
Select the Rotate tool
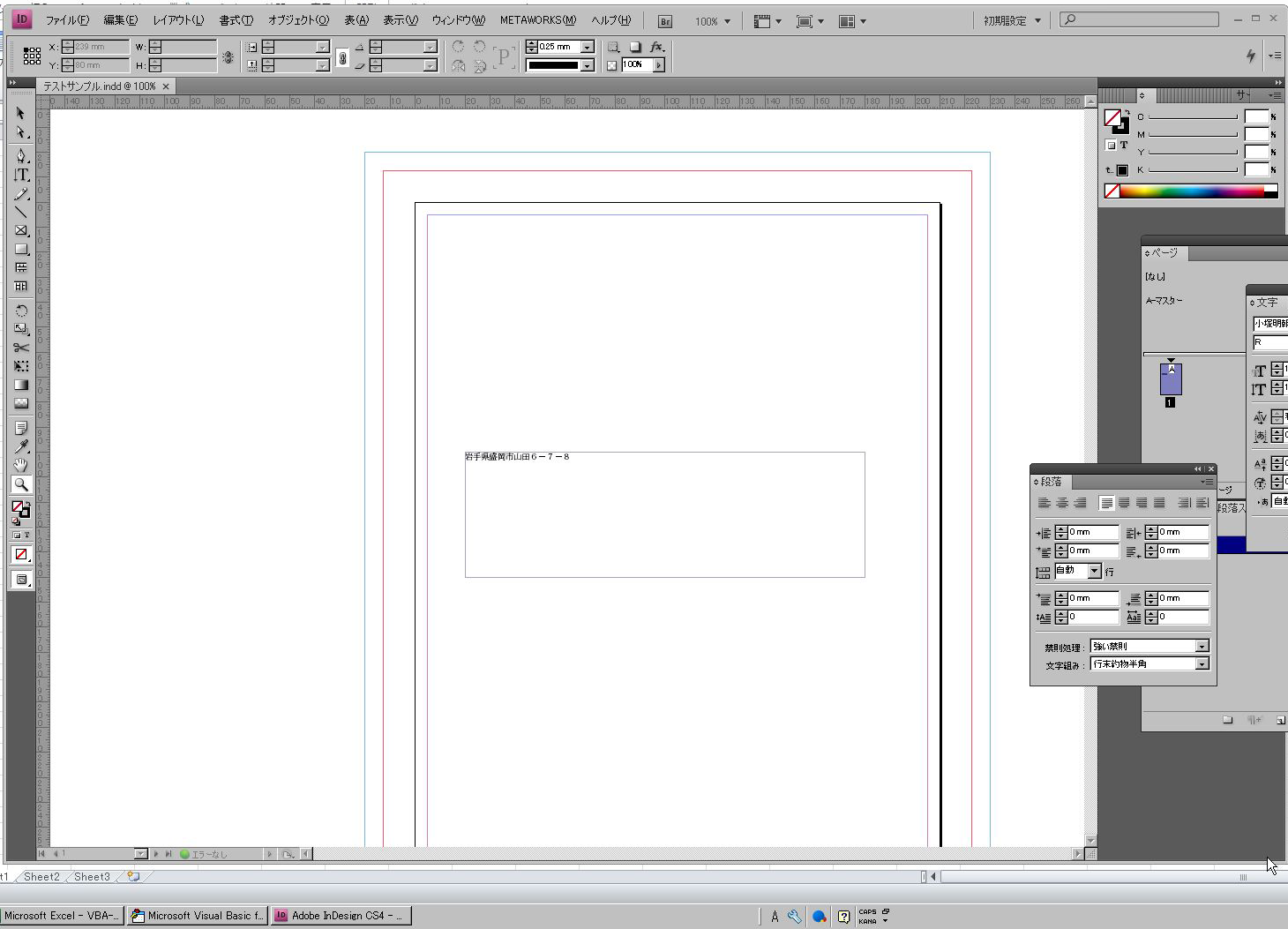[x=21, y=311]
